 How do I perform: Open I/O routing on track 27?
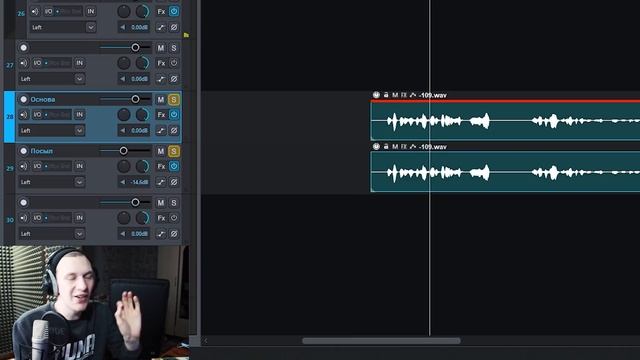click(x=37, y=63)
